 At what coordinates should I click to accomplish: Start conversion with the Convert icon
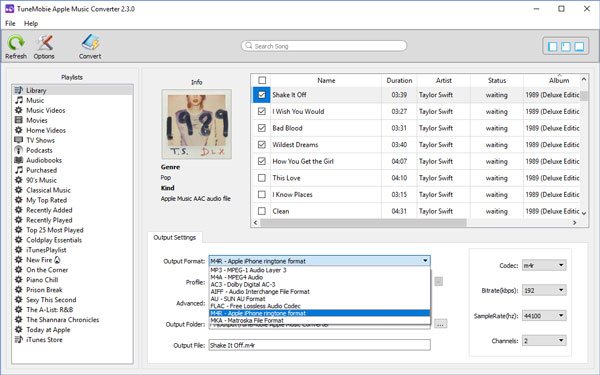[x=90, y=42]
